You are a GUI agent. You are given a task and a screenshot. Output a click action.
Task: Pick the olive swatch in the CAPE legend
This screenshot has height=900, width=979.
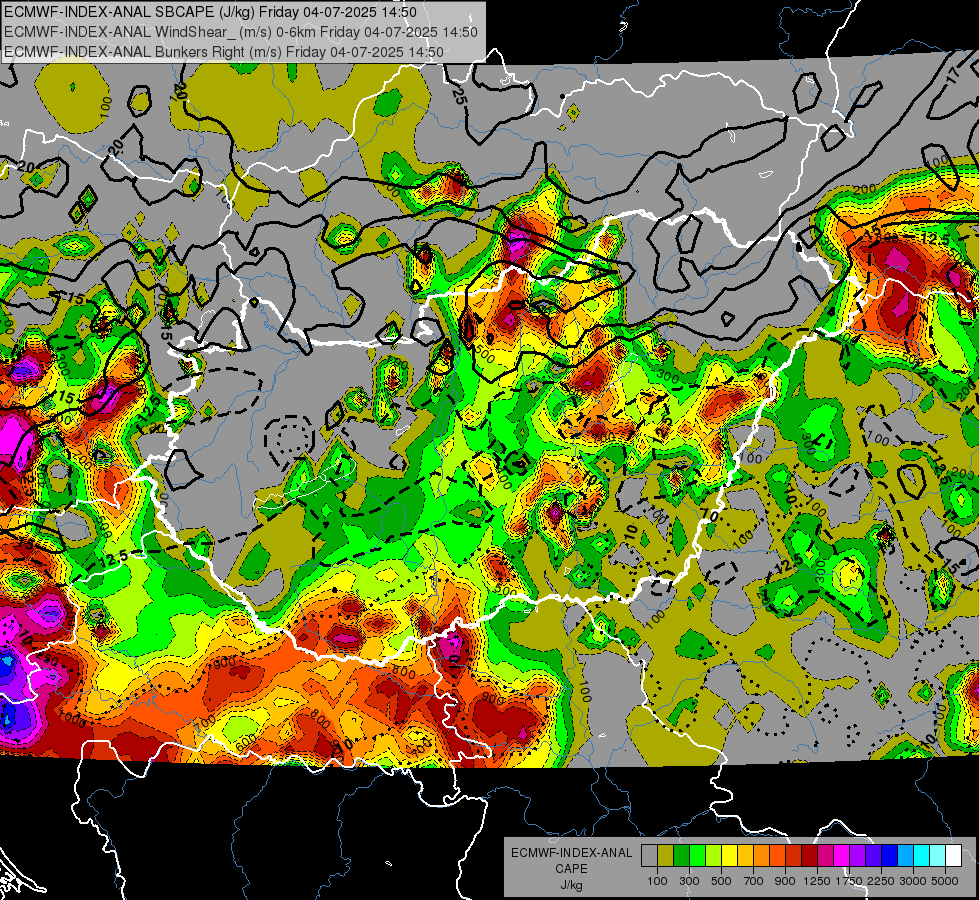pyautogui.click(x=666, y=856)
